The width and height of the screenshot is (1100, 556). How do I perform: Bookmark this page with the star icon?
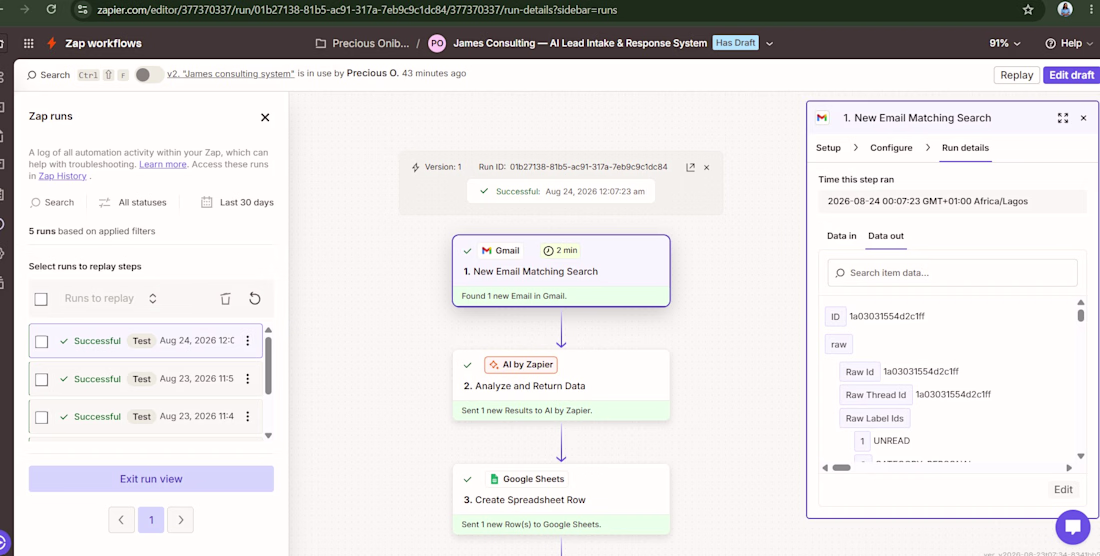click(1028, 10)
